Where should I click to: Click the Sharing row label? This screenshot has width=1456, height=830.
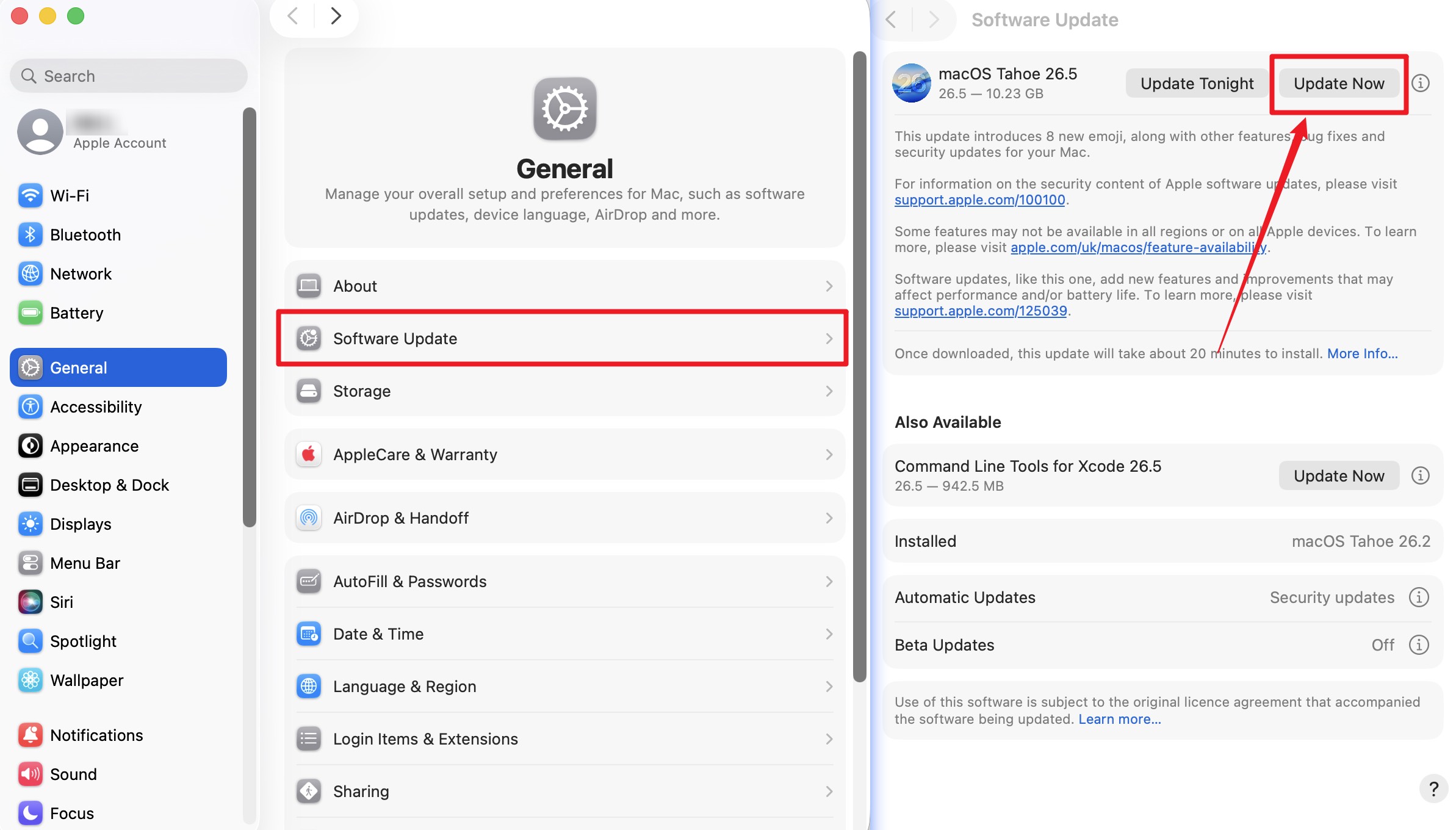361,791
